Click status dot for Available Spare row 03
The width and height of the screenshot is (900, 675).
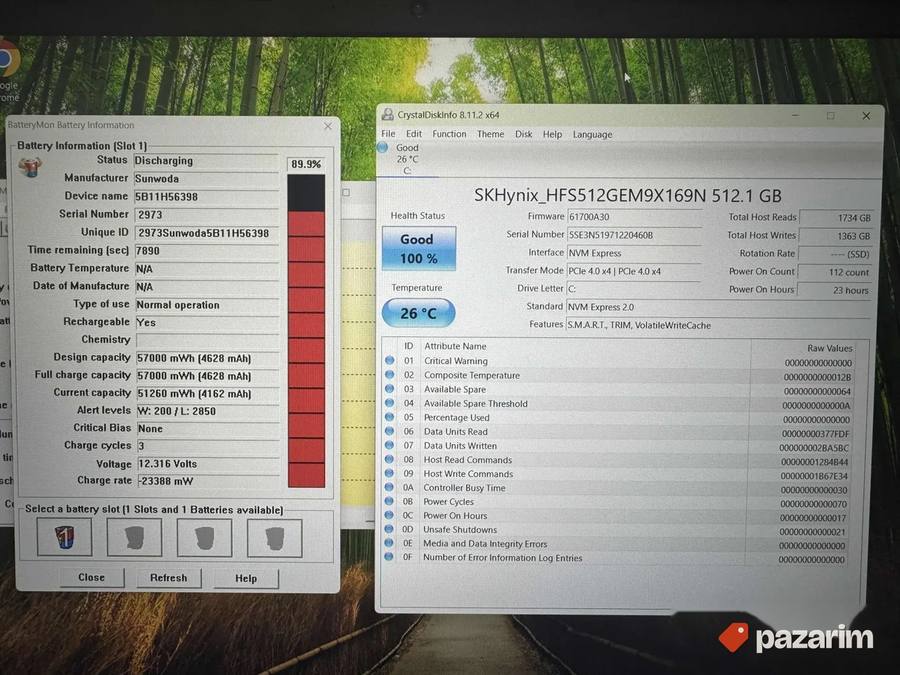tap(390, 389)
